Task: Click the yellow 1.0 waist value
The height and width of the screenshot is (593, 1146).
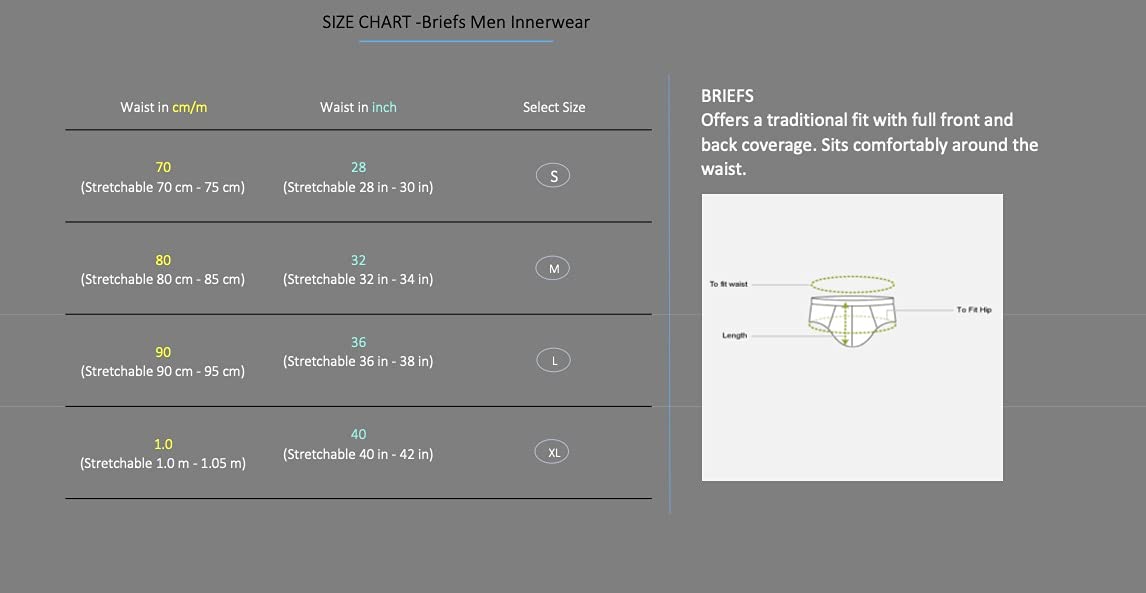Action: pyautogui.click(x=163, y=444)
